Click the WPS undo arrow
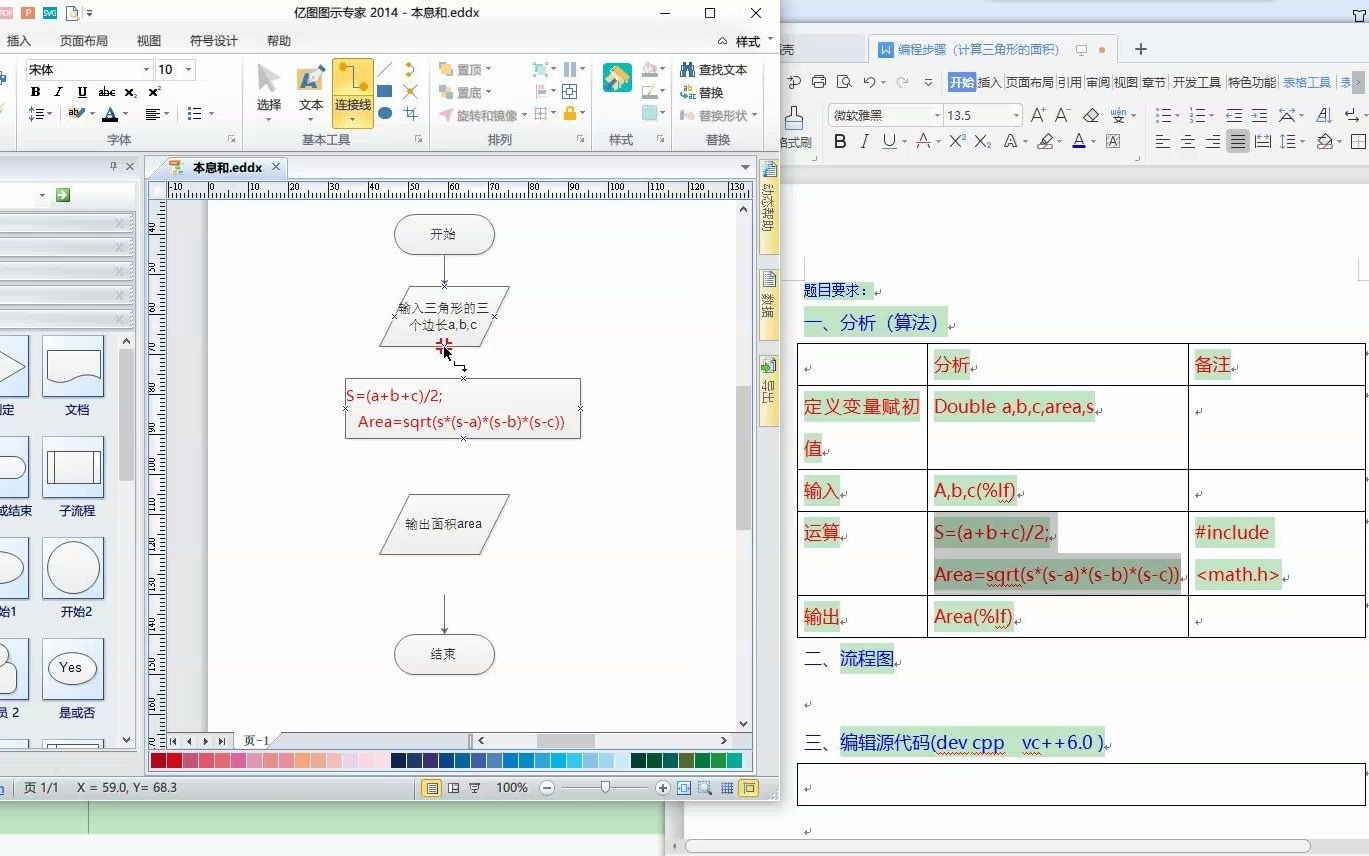Screen dimensions: 1369x856 [x=869, y=82]
